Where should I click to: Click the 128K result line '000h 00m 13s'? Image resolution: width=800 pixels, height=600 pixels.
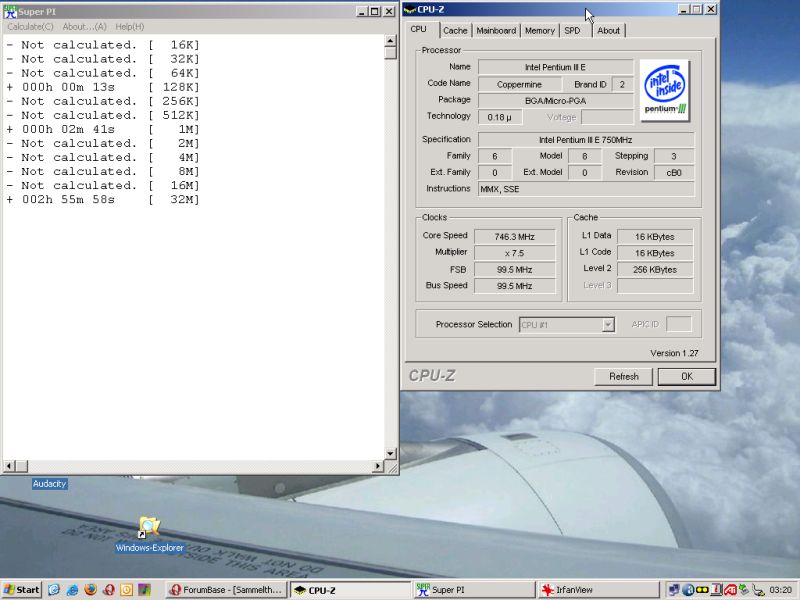(x=103, y=87)
